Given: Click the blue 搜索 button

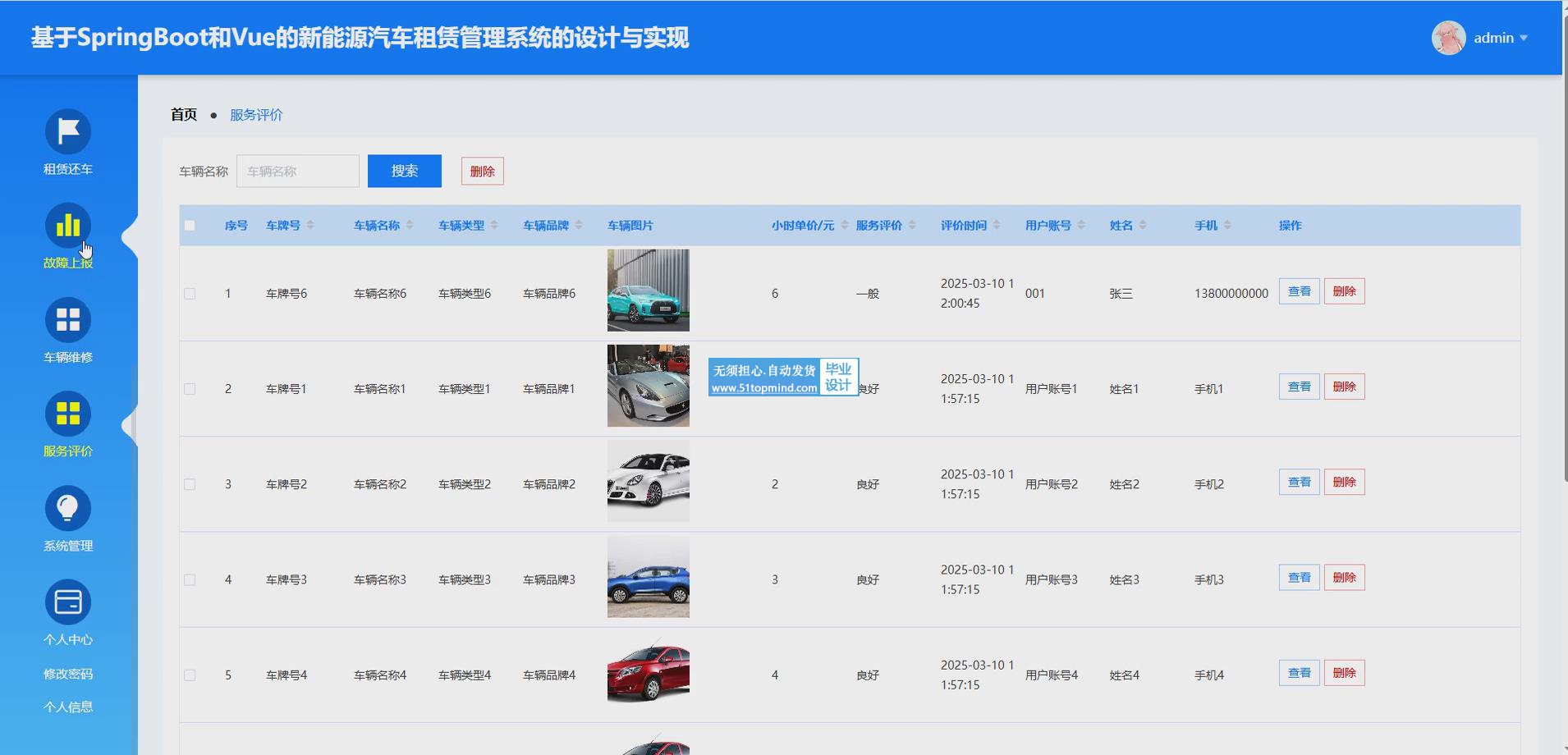Looking at the screenshot, I should (x=404, y=171).
